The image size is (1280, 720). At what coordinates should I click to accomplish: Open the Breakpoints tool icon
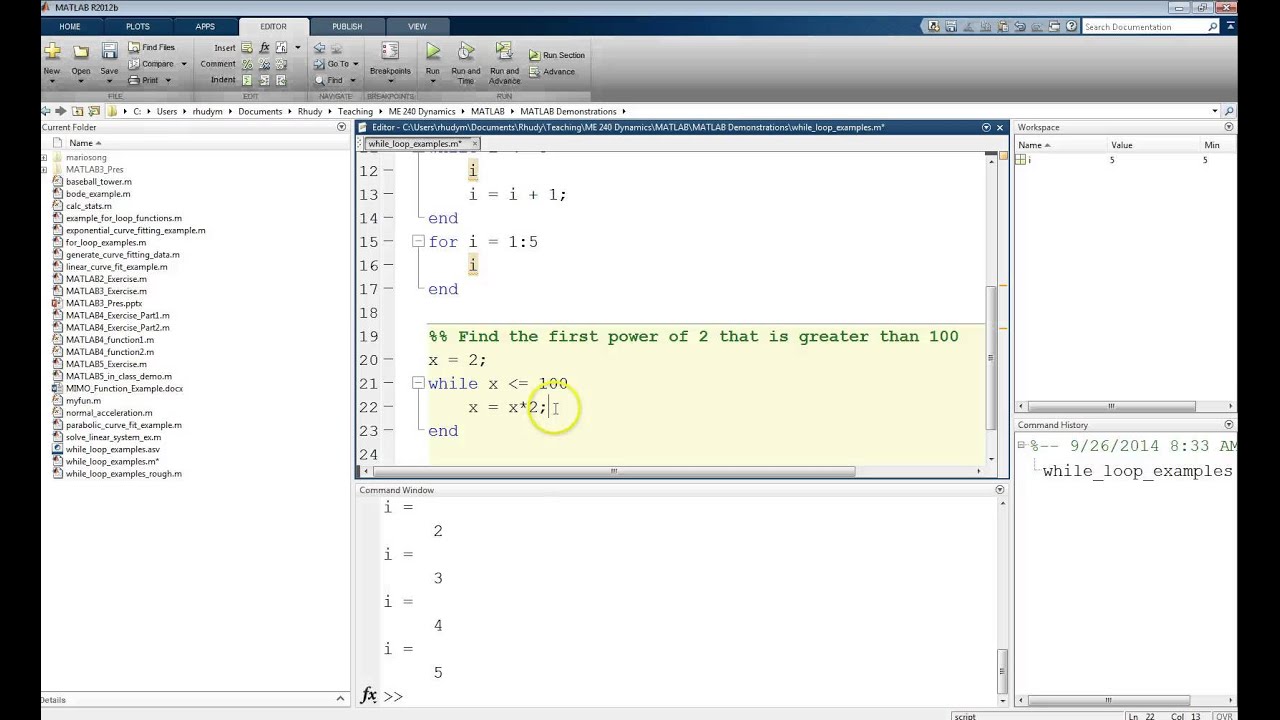pos(390,52)
